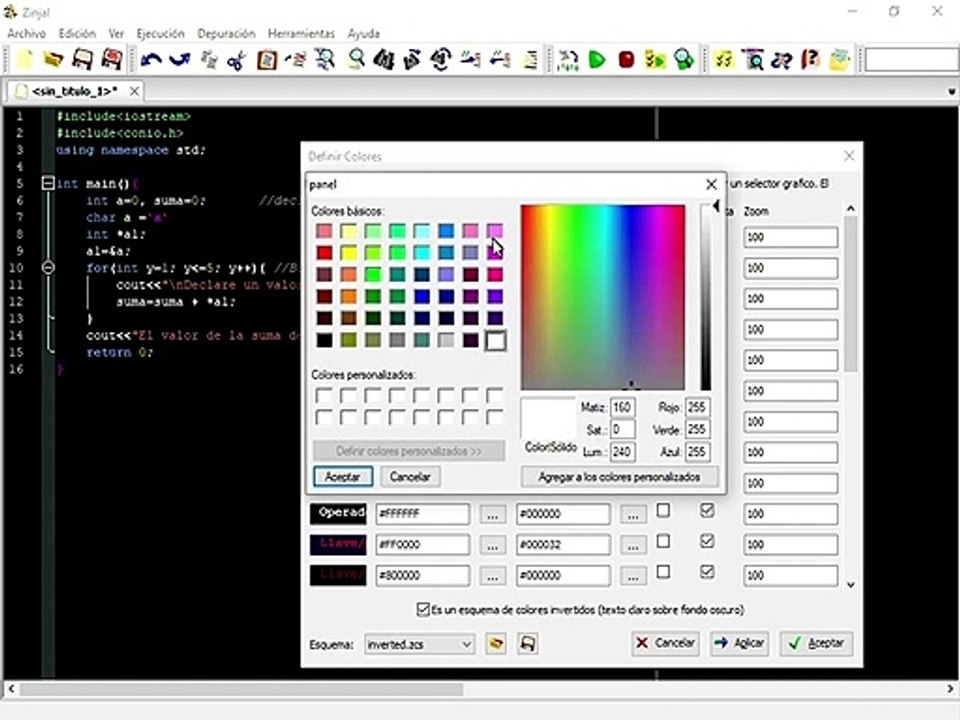Open the Esquema inverted.zcs dropdown
The image size is (960, 720).
[419, 644]
